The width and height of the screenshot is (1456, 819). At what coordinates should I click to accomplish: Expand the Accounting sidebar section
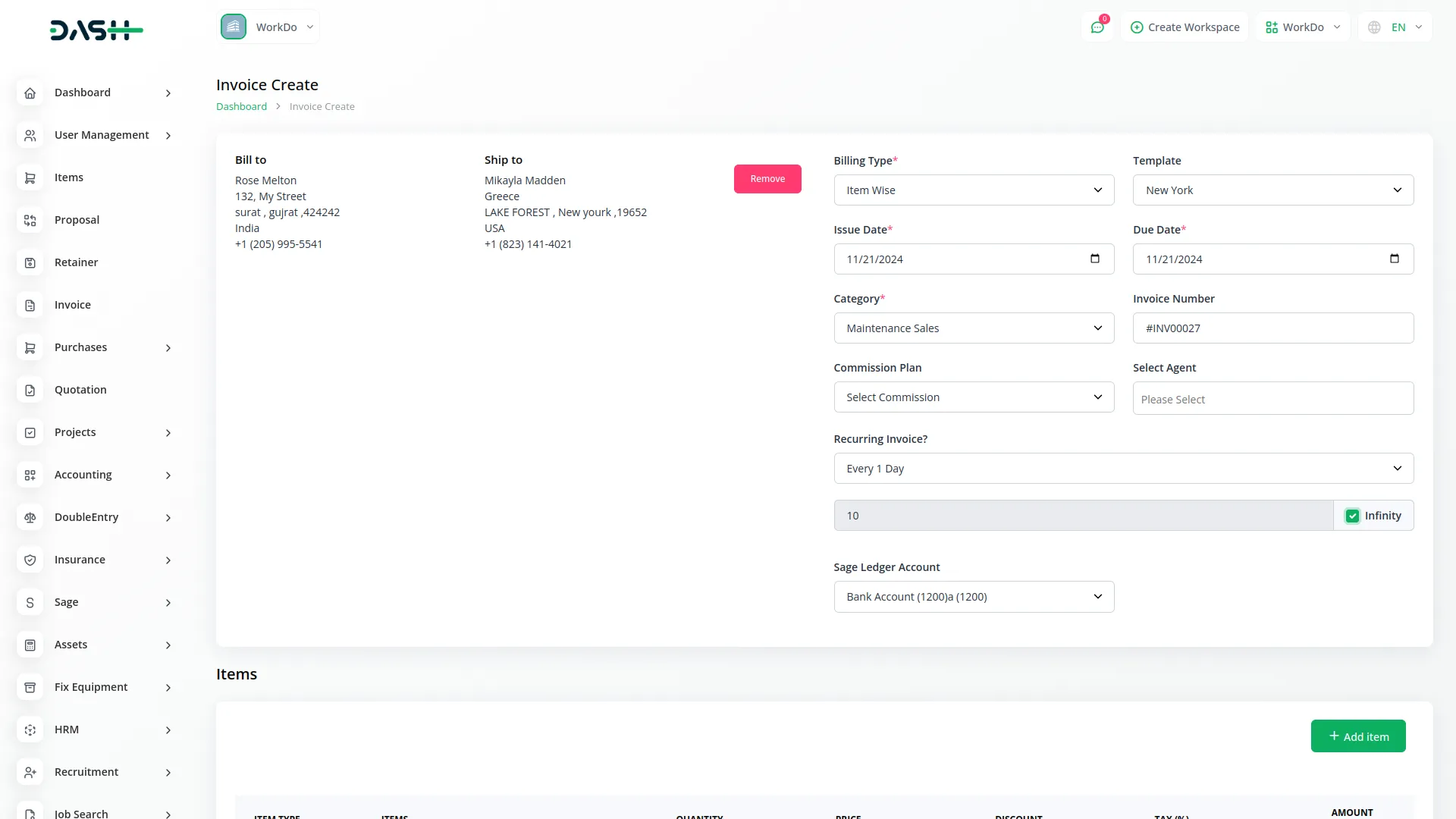(x=83, y=475)
